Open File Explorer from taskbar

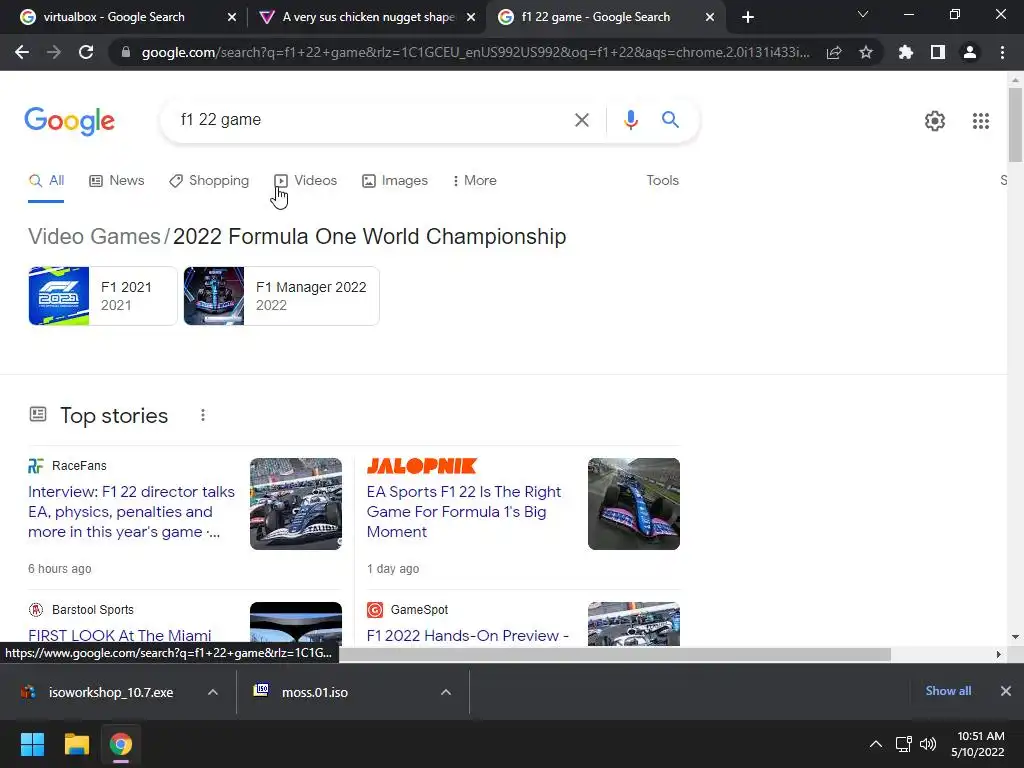pyautogui.click(x=76, y=744)
